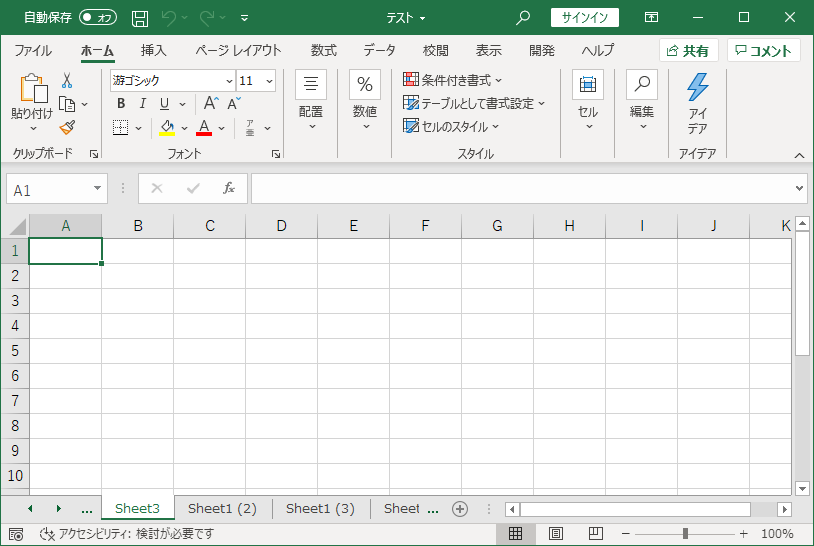This screenshot has width=814, height=546.
Task: Select column header D
Action: click(281, 226)
